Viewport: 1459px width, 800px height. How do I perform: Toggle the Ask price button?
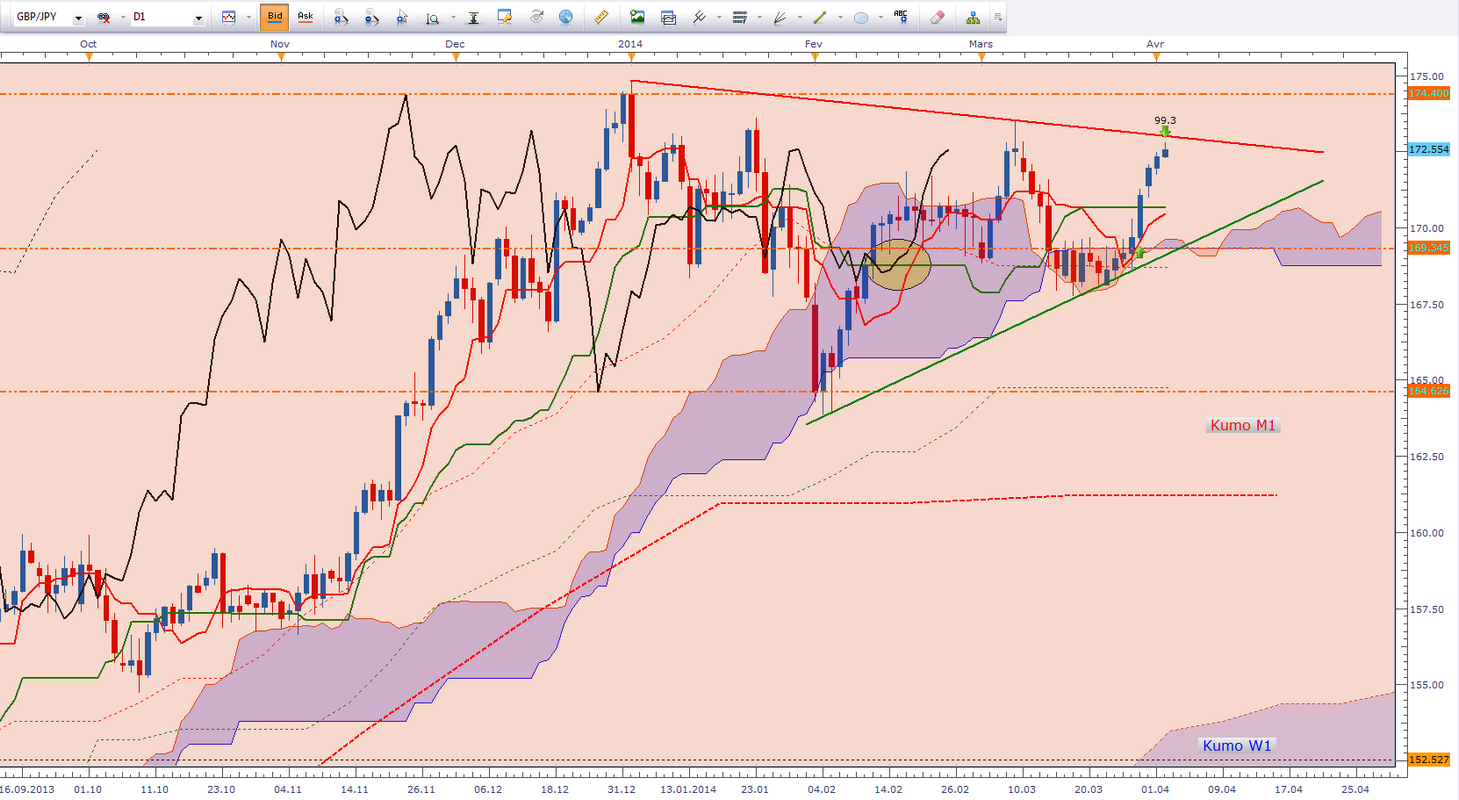coord(305,17)
